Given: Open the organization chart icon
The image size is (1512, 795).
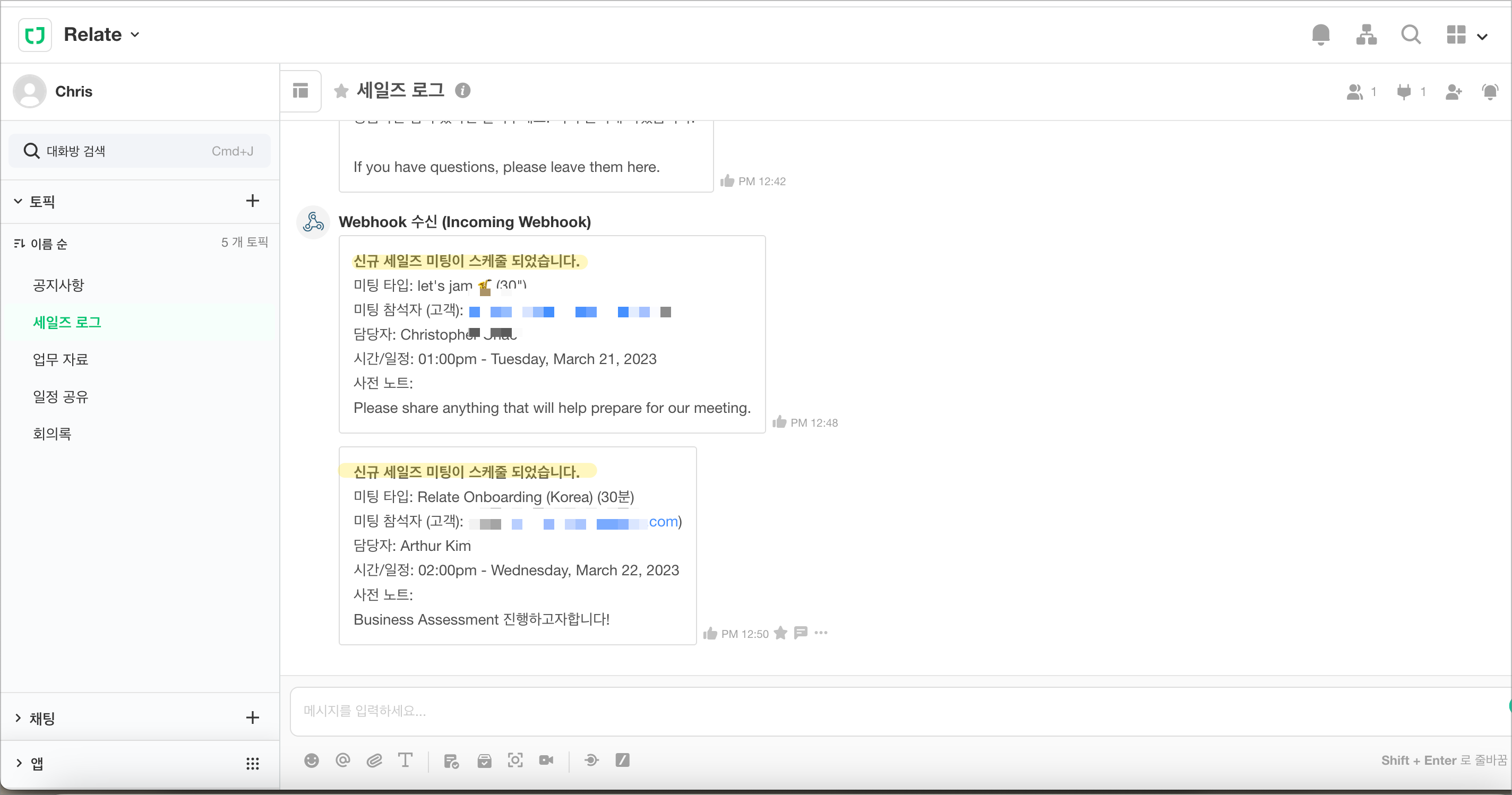Looking at the screenshot, I should tap(1367, 34).
